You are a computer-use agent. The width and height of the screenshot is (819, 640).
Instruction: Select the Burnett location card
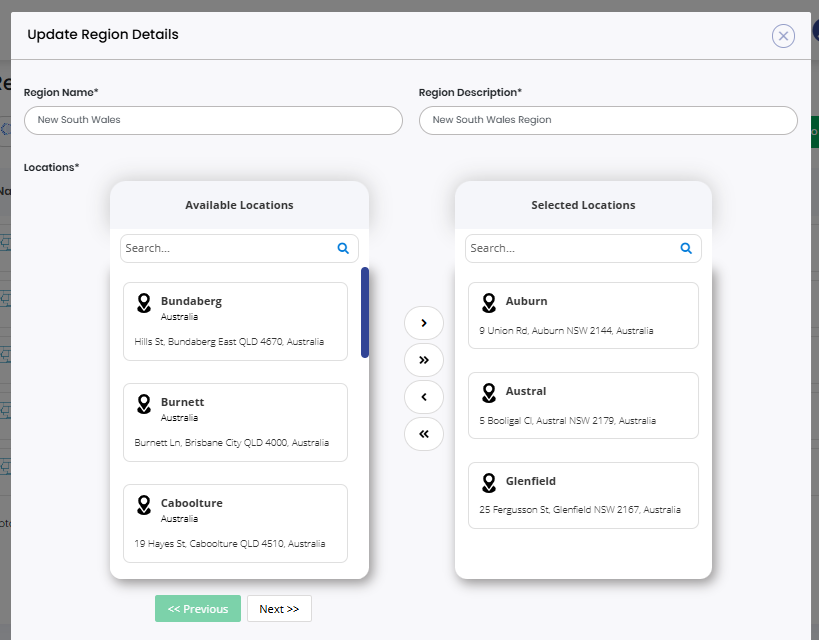coord(235,422)
